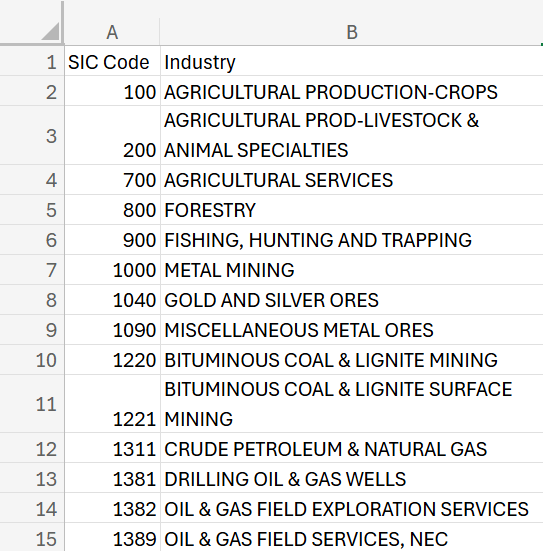543x551 pixels.
Task: Click the SIC Code header cell
Action: (112, 61)
